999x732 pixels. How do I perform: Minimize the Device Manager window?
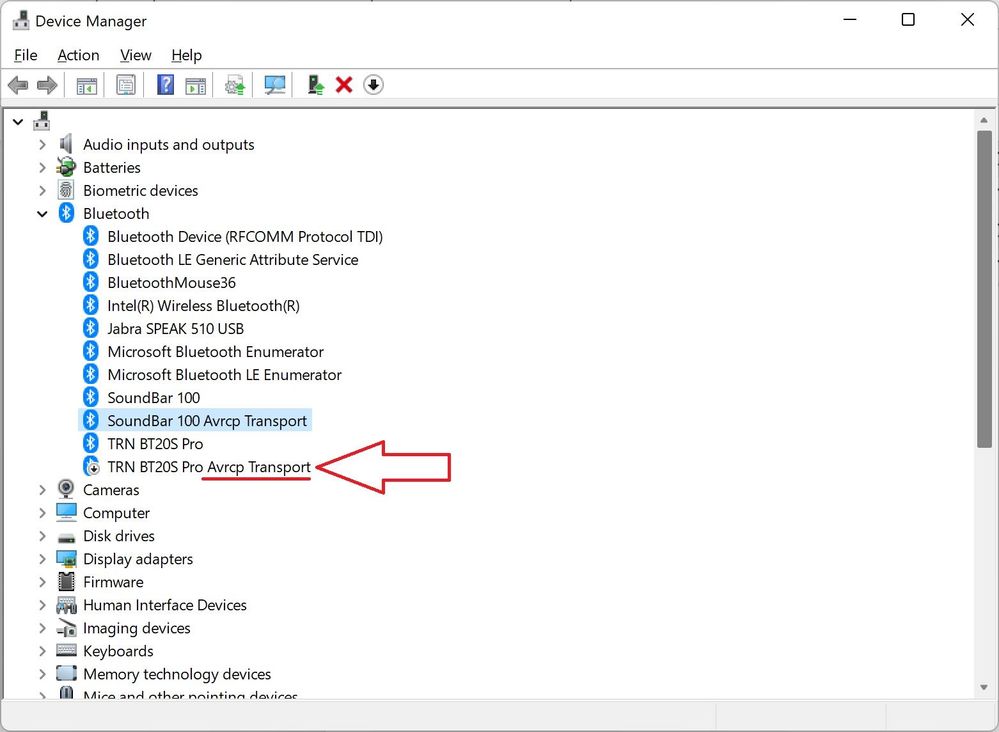point(849,20)
